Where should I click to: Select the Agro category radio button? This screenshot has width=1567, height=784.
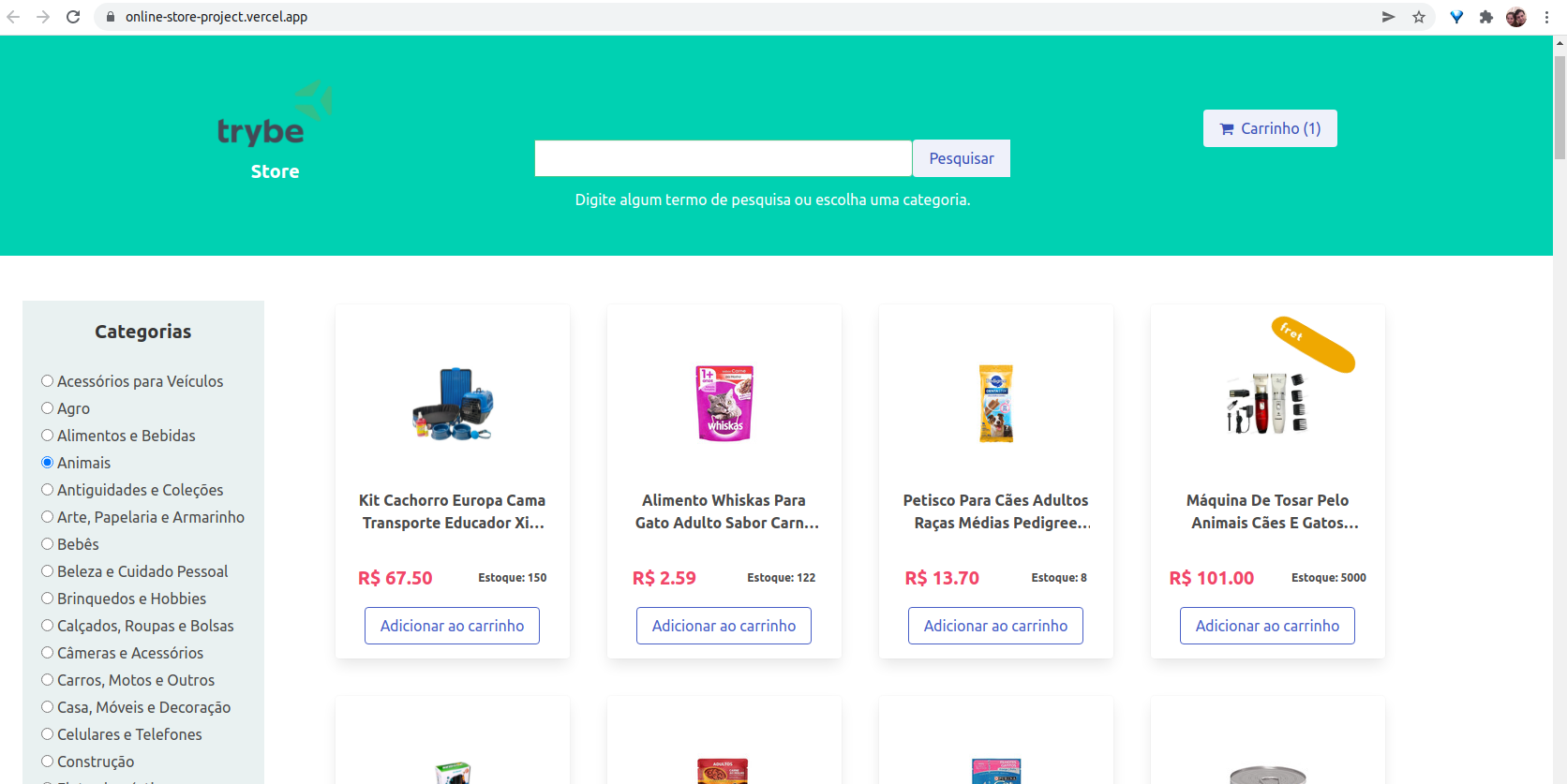47,408
